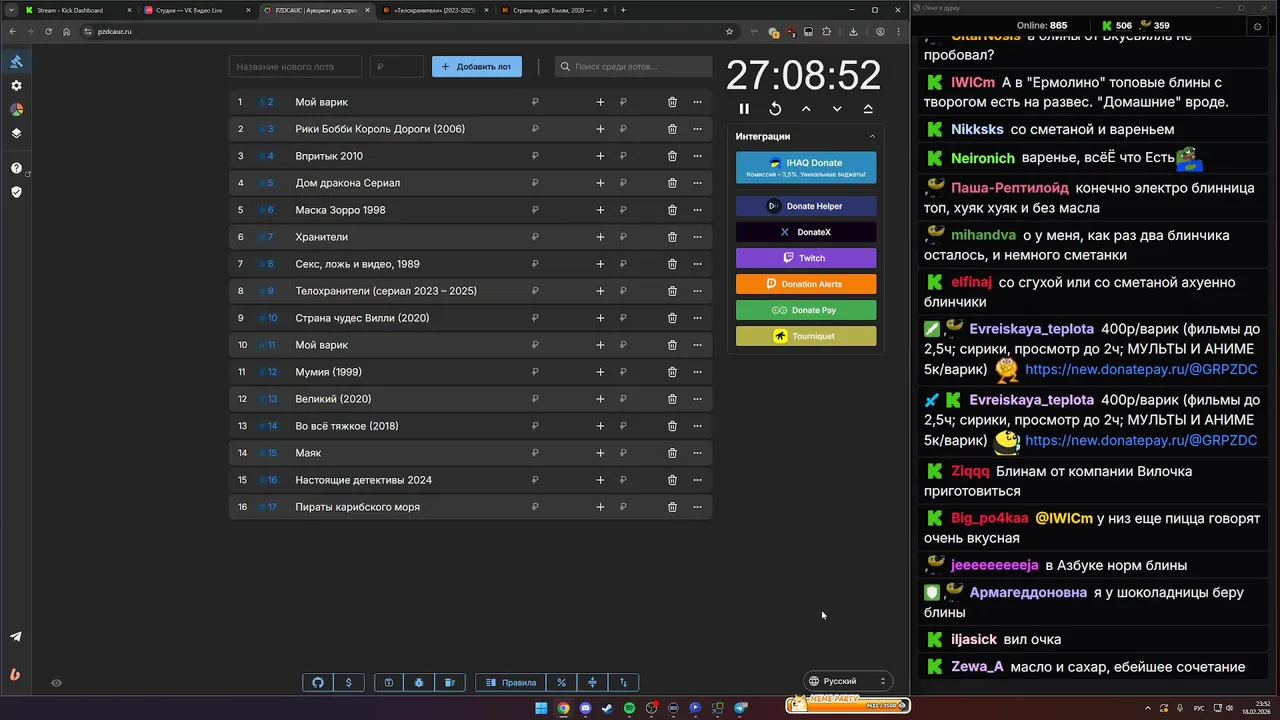Click the split divider bottom toolbar icon
1280x720 pixels.
point(592,682)
